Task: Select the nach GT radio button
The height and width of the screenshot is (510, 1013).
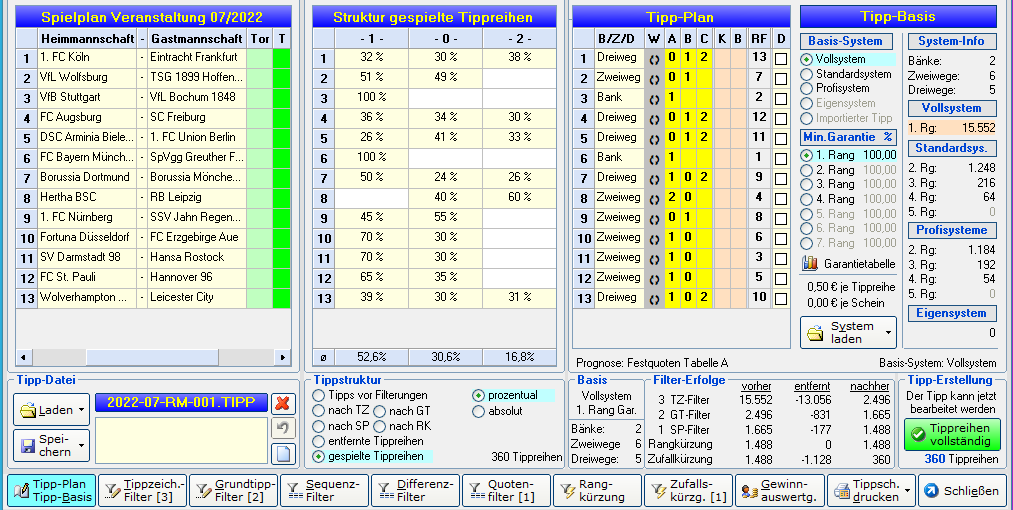Action: [x=379, y=410]
